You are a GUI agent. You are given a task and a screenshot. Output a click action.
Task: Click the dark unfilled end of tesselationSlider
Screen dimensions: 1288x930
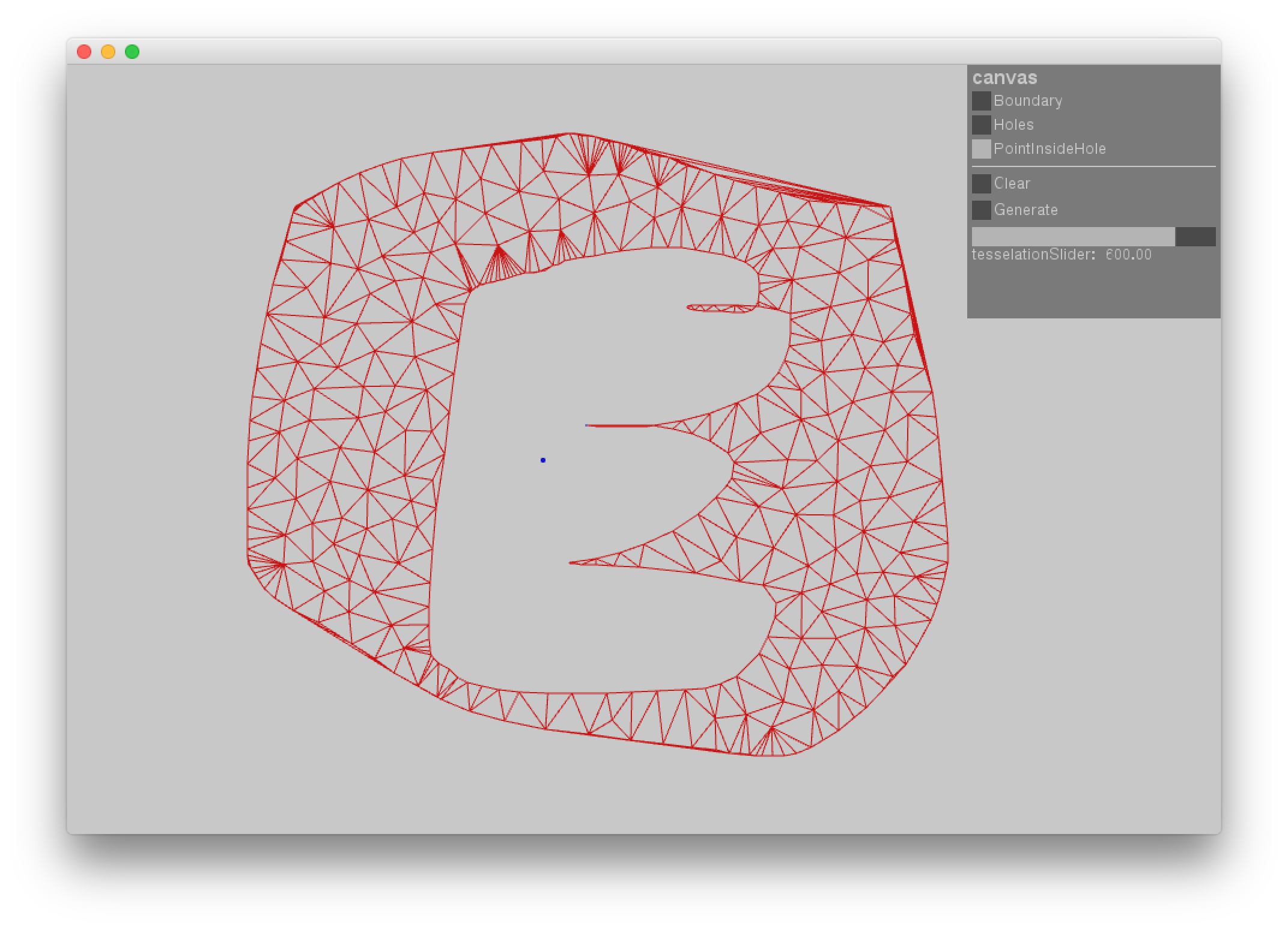[x=1195, y=237]
